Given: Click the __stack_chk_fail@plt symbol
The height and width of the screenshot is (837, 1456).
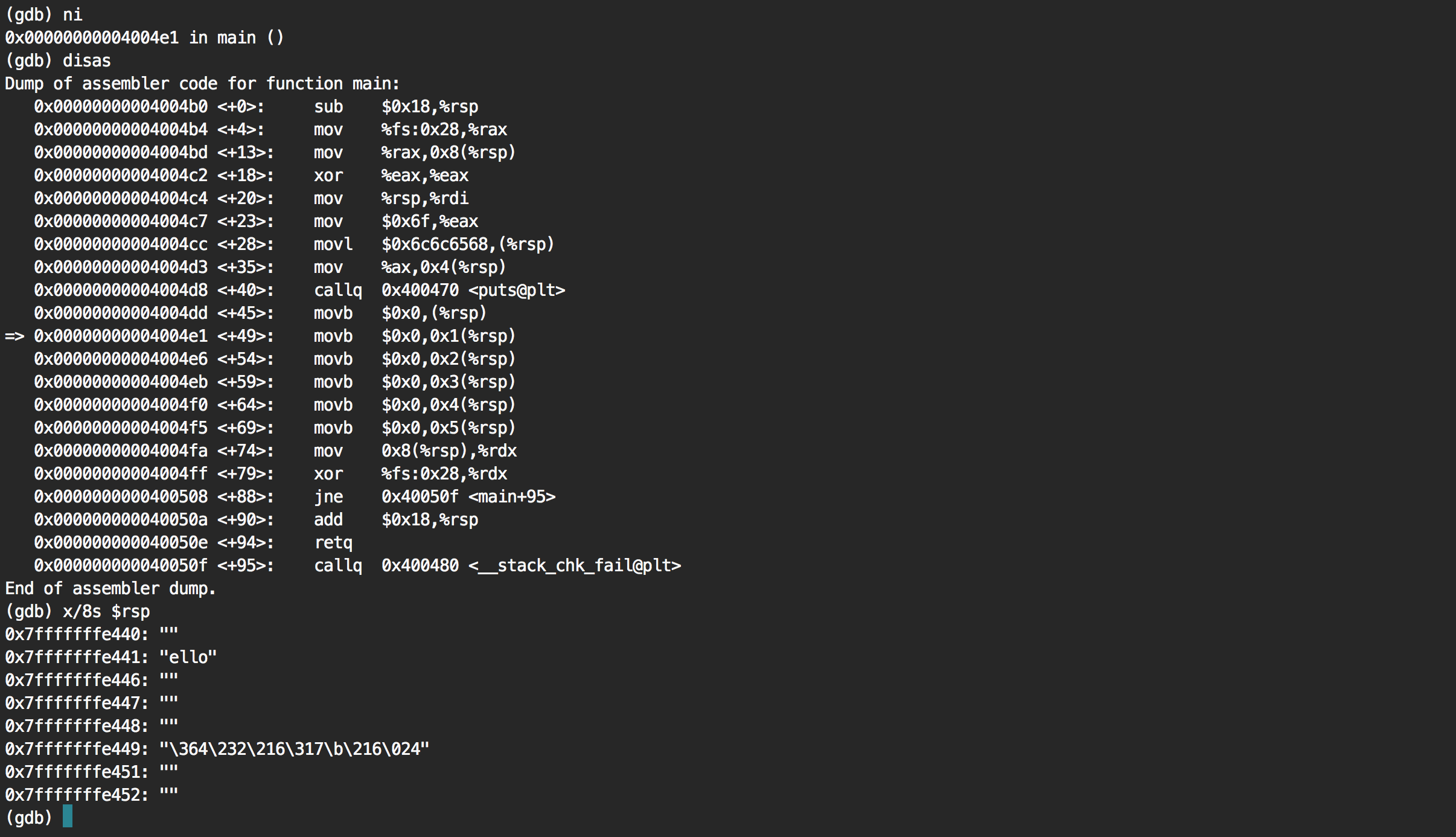Looking at the screenshot, I should point(575,566).
